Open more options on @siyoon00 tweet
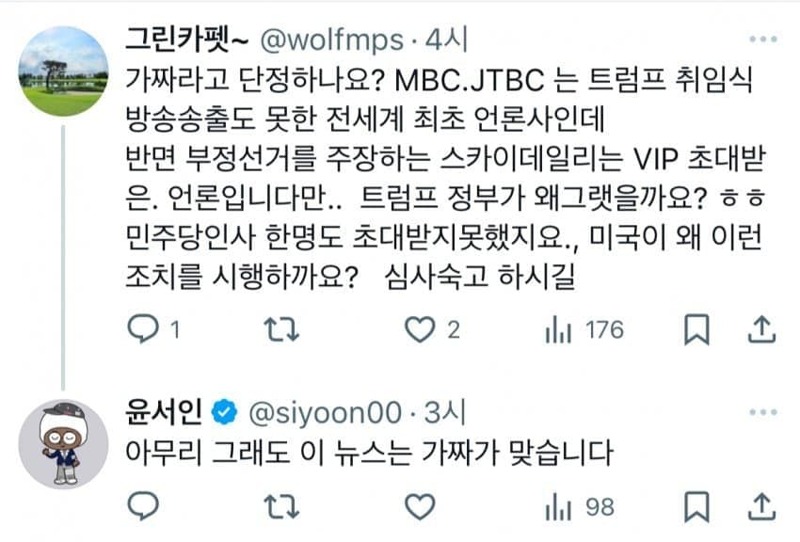The height and width of the screenshot is (542, 800). pyautogui.click(x=763, y=412)
